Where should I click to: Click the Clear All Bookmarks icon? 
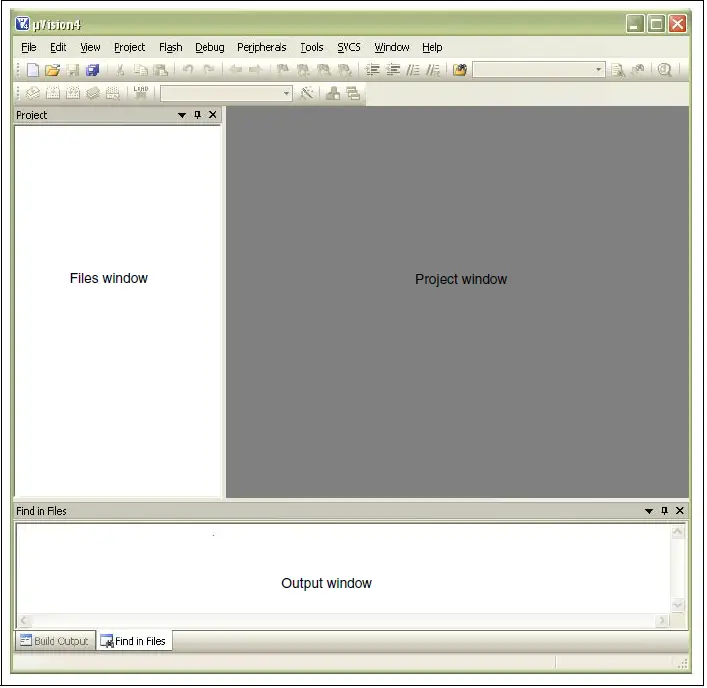[x=344, y=70]
